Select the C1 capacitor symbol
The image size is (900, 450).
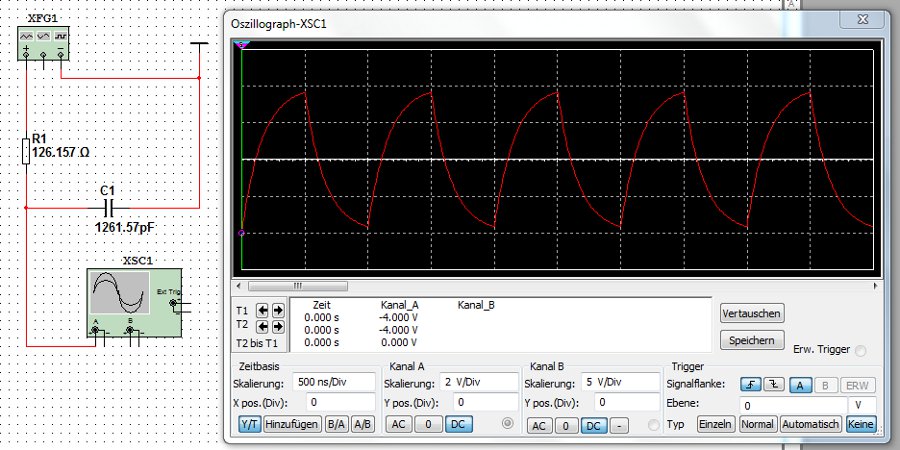(x=111, y=207)
